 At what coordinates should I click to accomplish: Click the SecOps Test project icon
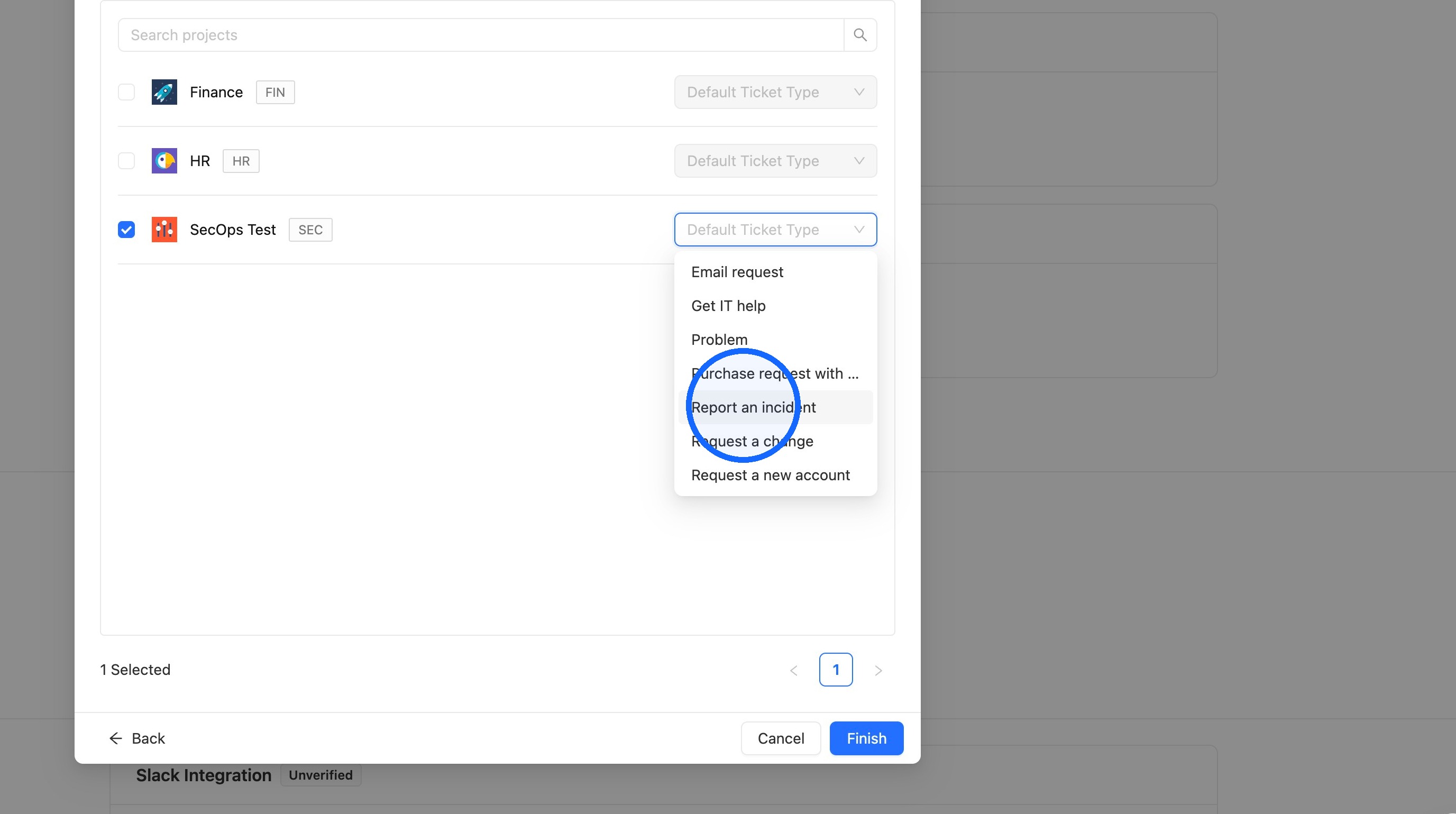click(164, 230)
